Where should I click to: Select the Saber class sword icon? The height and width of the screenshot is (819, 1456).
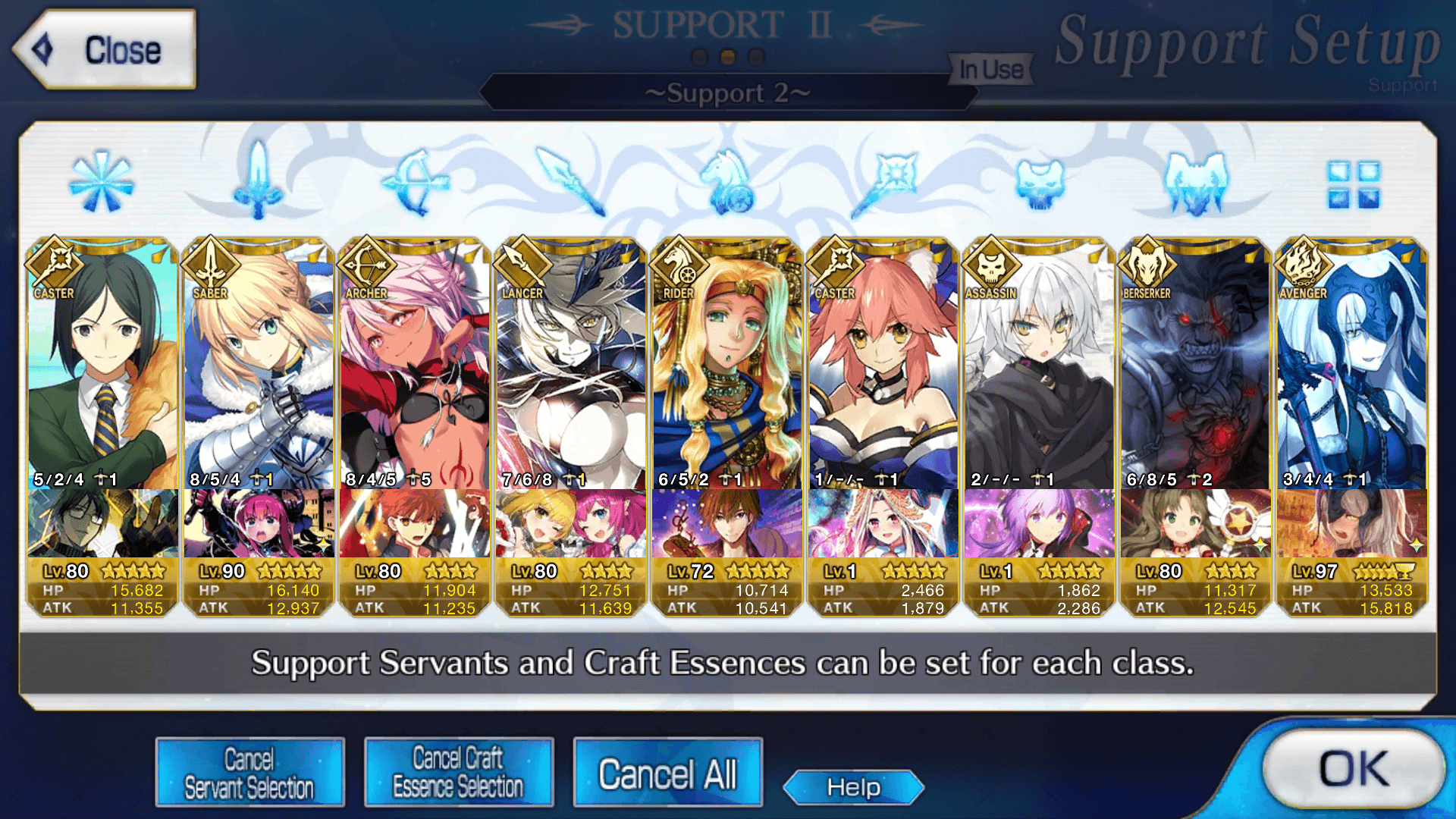click(258, 180)
